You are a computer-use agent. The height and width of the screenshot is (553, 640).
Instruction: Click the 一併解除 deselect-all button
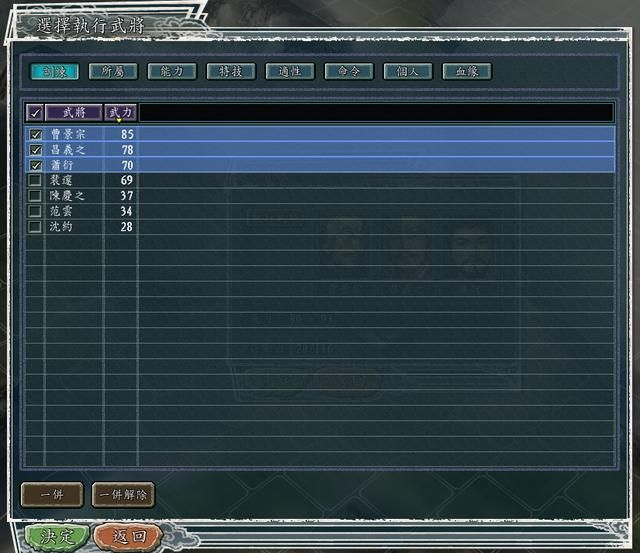pyautogui.click(x=123, y=495)
